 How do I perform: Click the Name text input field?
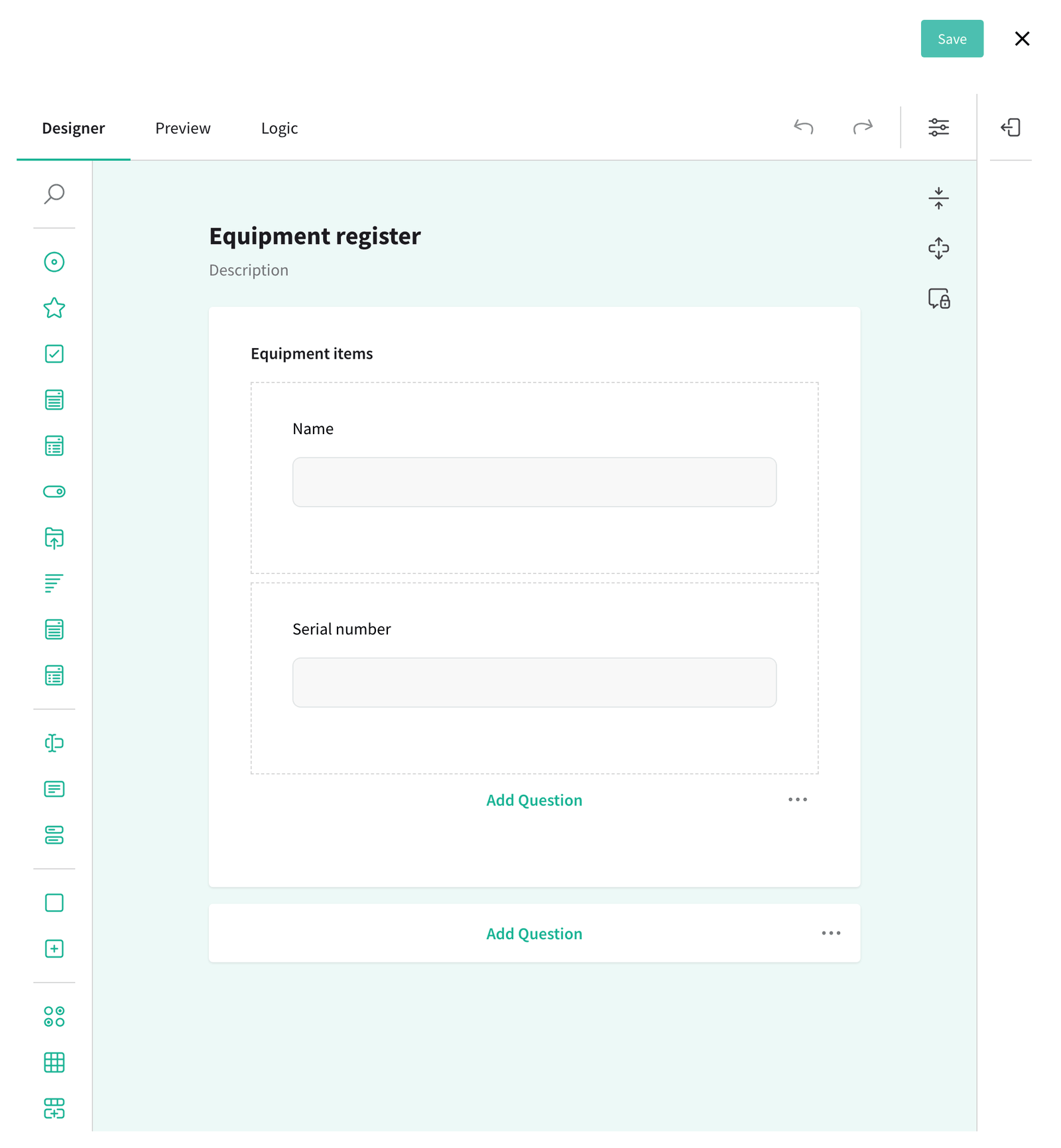coord(534,482)
